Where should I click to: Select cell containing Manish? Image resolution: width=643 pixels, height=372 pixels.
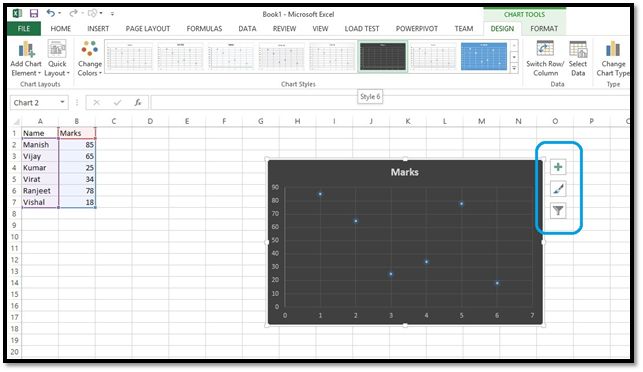40,145
